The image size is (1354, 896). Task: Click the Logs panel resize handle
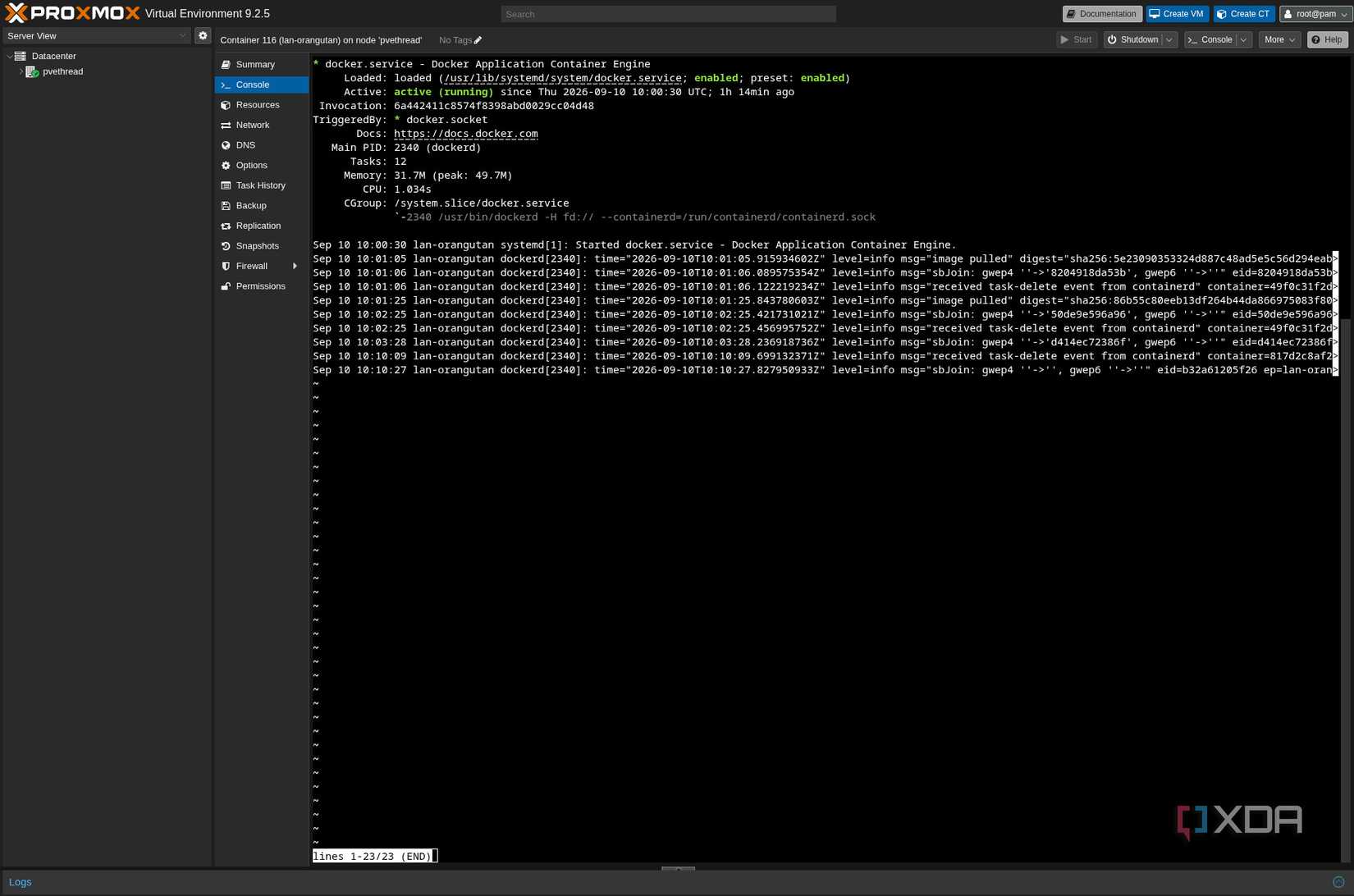[678, 868]
